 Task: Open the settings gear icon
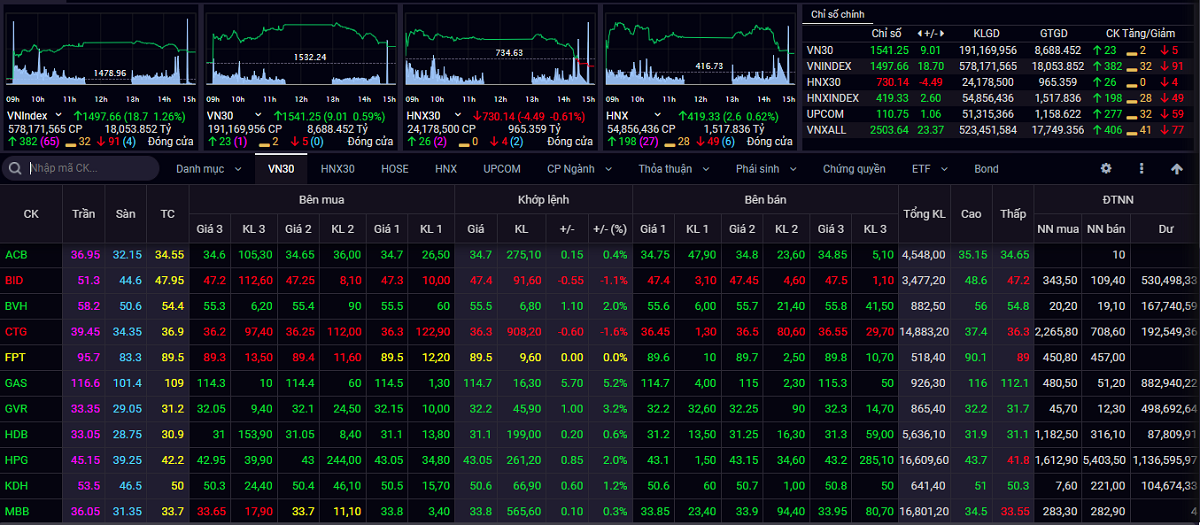1106,169
